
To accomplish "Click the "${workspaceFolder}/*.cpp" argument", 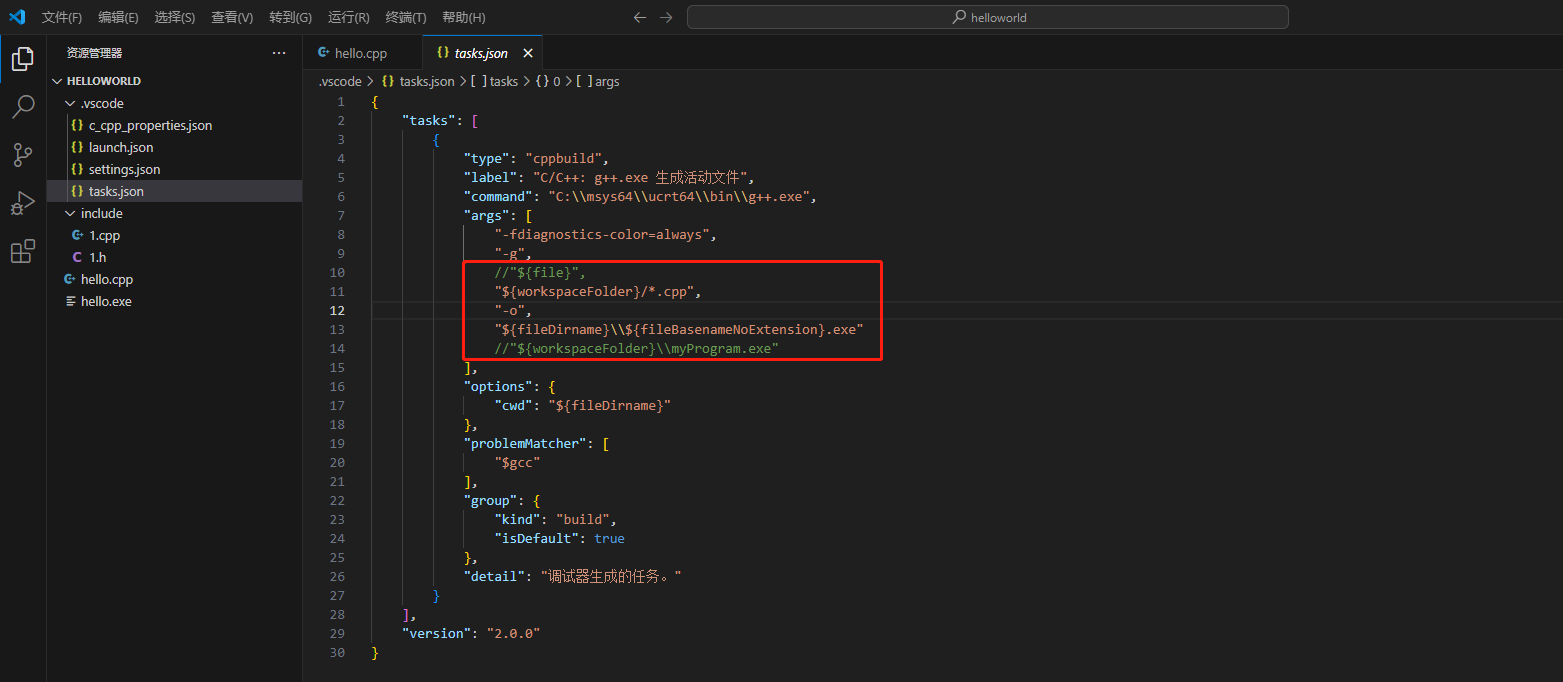I will tap(594, 291).
